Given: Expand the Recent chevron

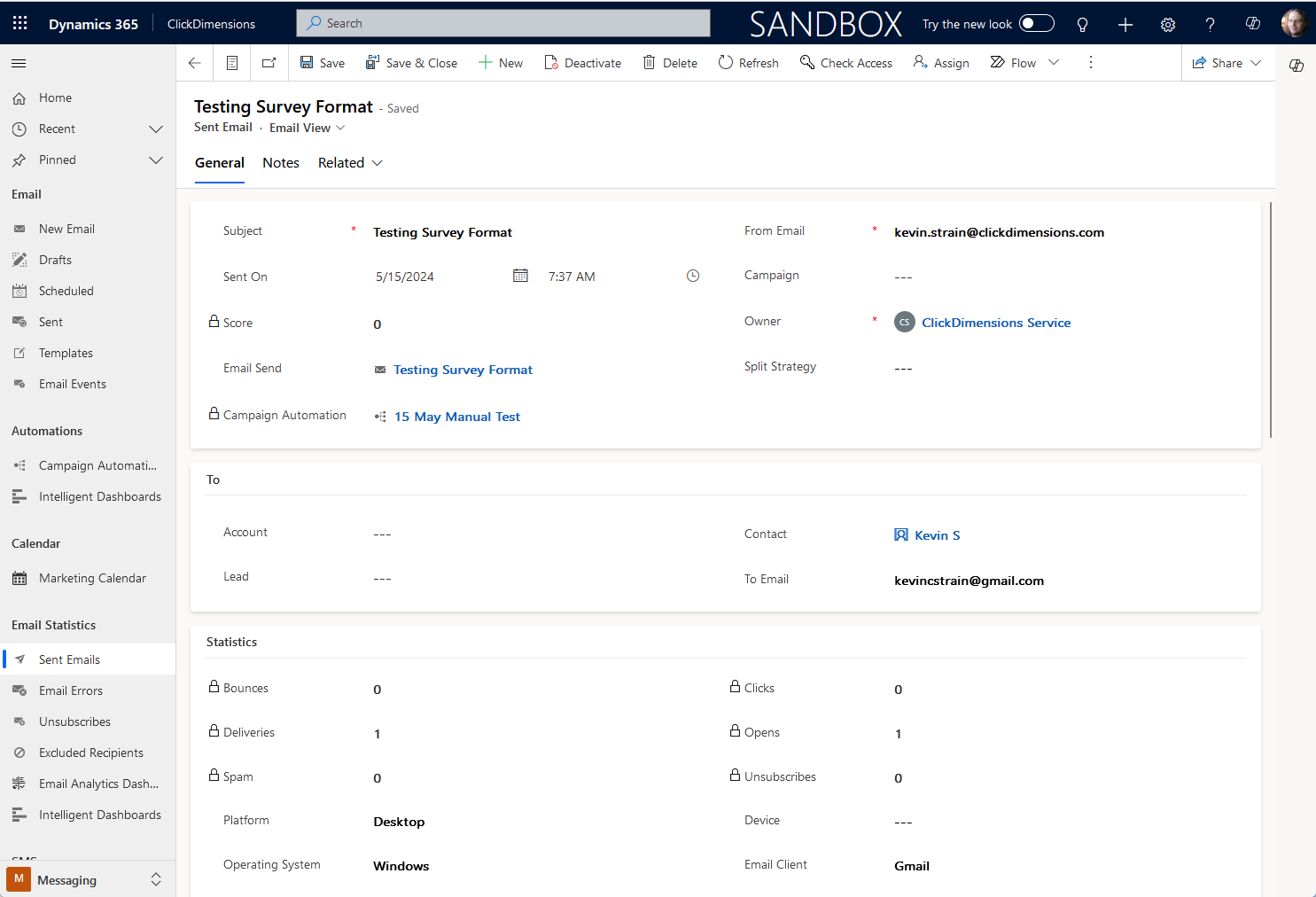Looking at the screenshot, I should tap(156, 129).
